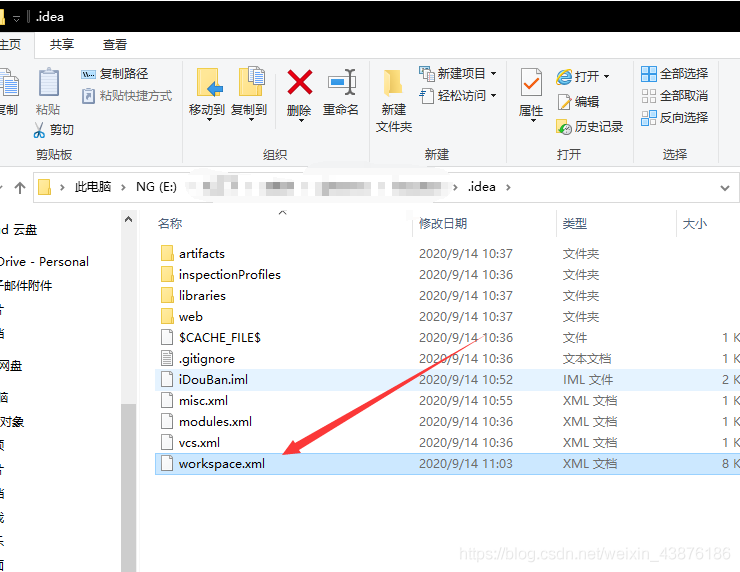Click Select all in ribbon

[674, 74]
